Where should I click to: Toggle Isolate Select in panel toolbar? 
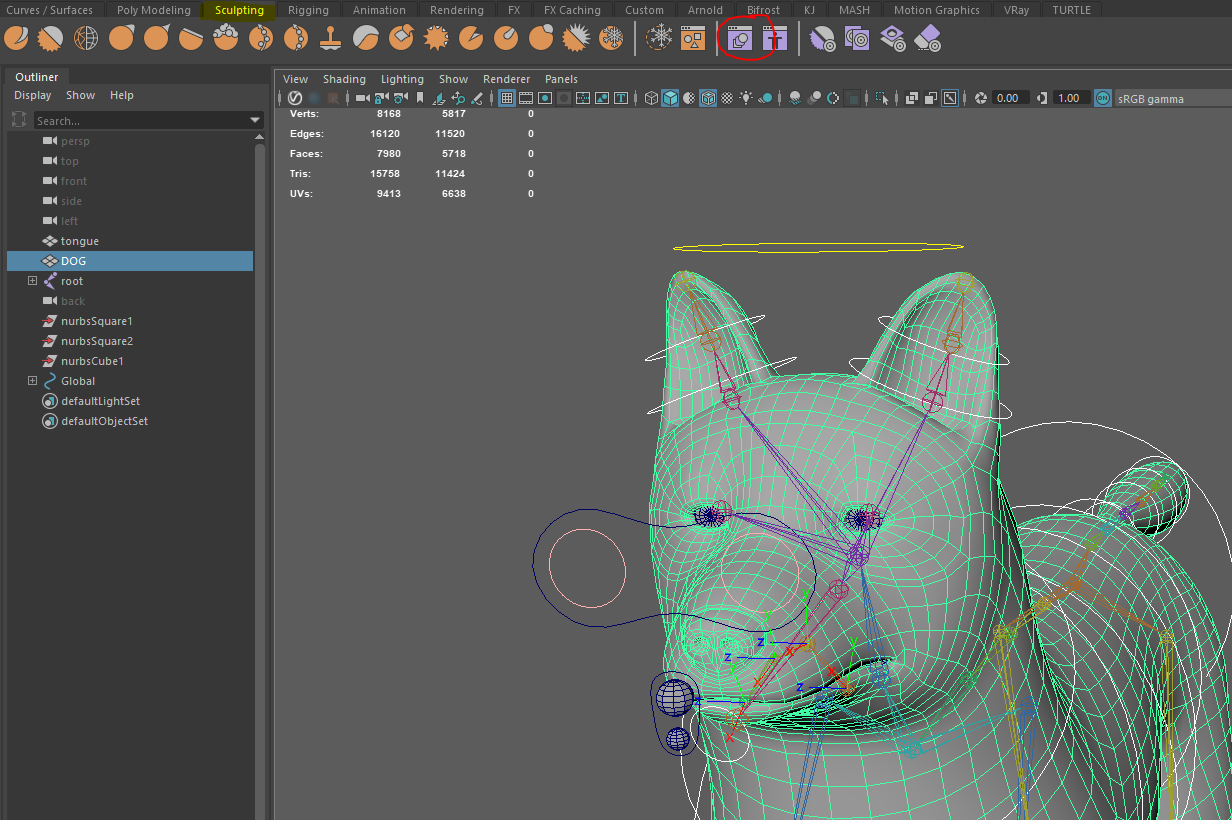881,98
